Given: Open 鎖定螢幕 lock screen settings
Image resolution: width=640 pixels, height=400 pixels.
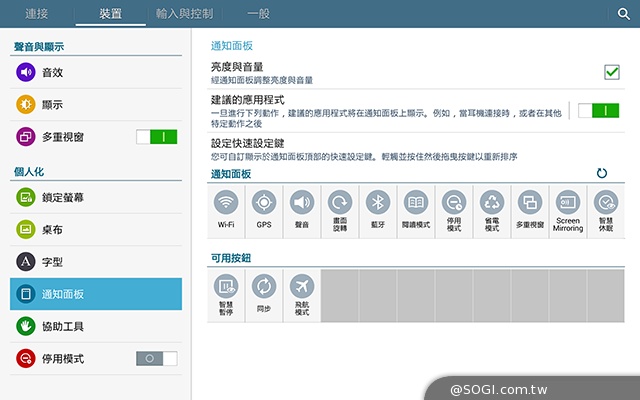Looking at the screenshot, I should tap(96, 198).
